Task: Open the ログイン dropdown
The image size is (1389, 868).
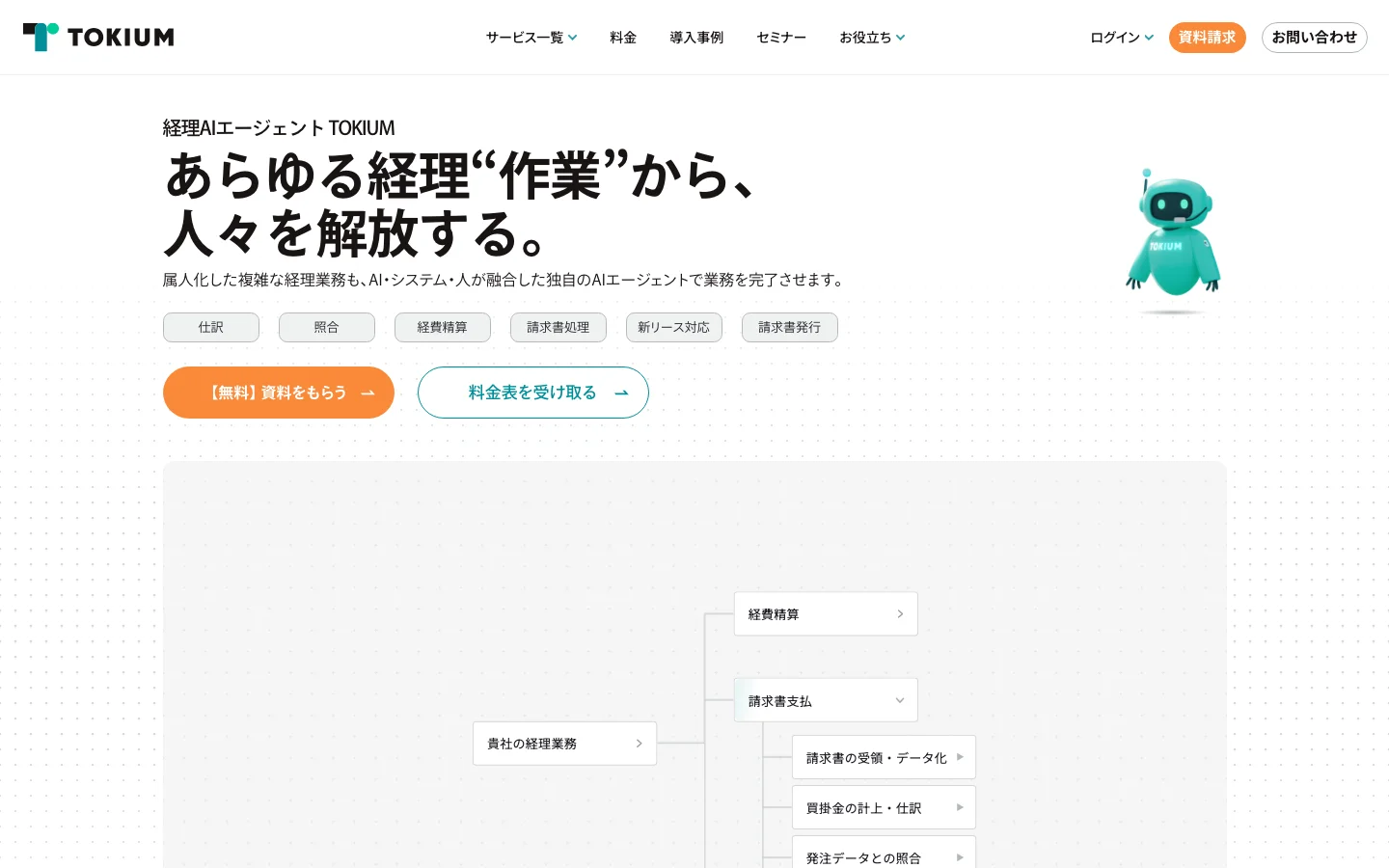Action: pos(1122,38)
